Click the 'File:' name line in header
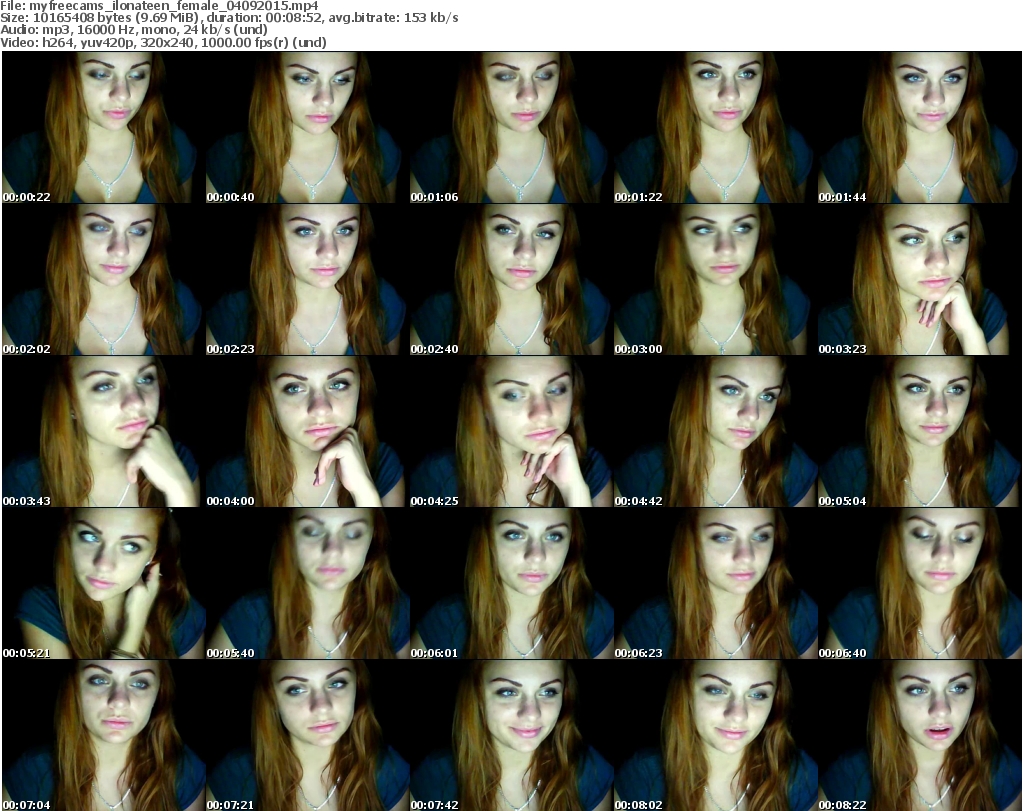This screenshot has width=1024, height=811. (x=159, y=6)
